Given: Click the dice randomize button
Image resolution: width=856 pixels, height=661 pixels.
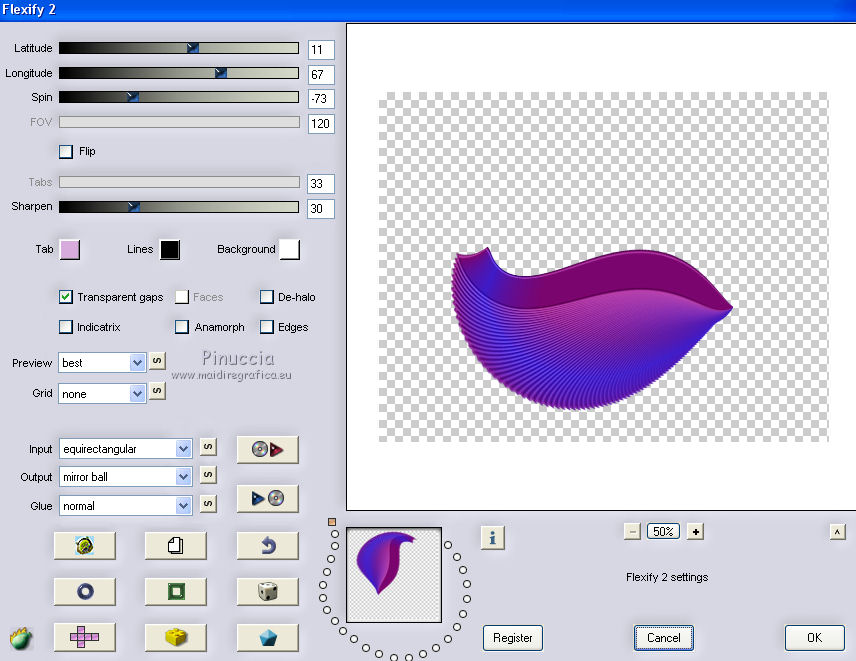Looking at the screenshot, I should coord(268,591).
